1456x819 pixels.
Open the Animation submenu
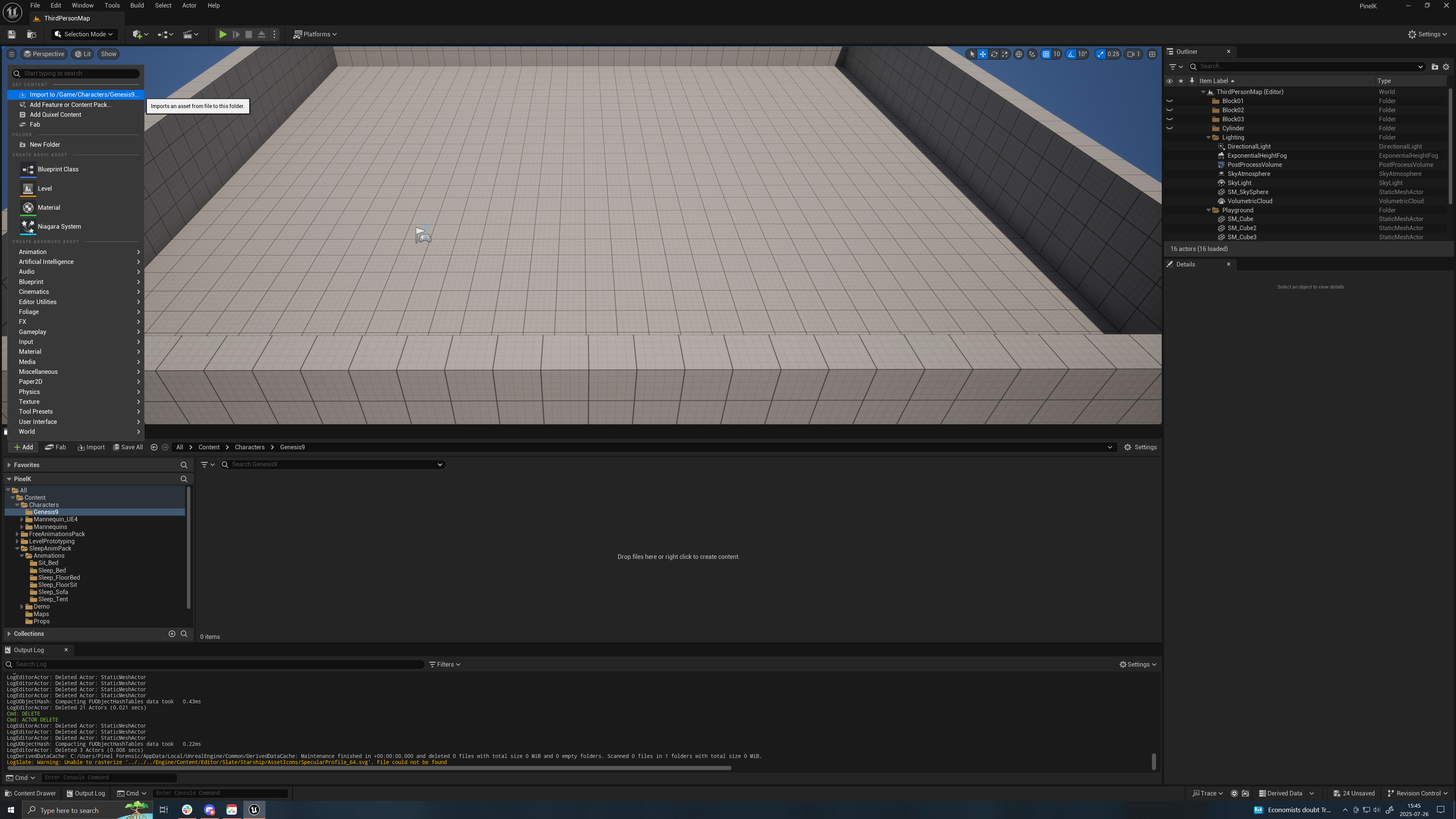75,252
